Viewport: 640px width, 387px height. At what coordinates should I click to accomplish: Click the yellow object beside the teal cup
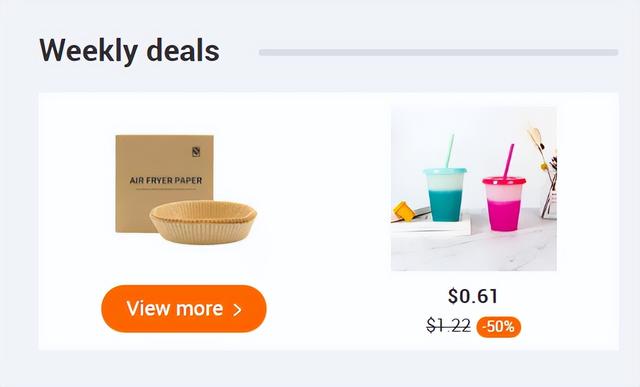[404, 211]
